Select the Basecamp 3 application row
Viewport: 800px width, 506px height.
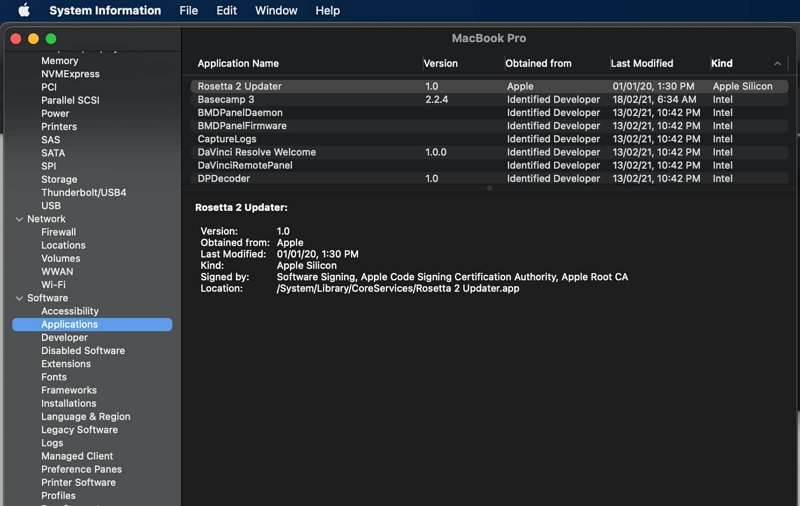coord(489,99)
